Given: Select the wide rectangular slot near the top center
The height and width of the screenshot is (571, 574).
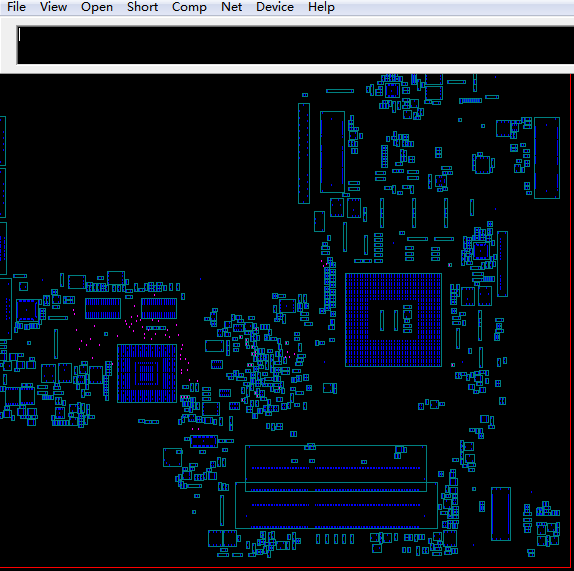Looking at the screenshot, I should (x=332, y=152).
